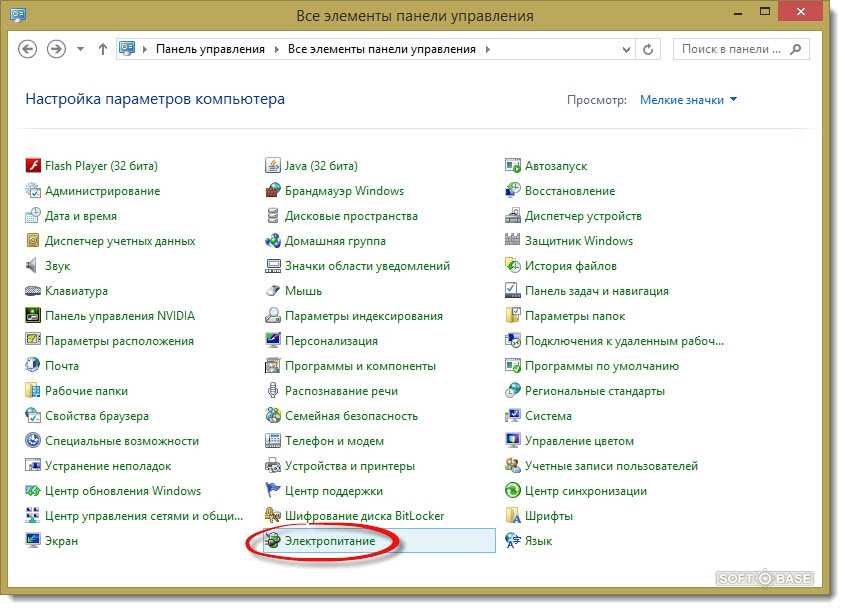Viewport: 845px width, 610px height.
Task: Click the Центр поддержки flag icon
Action: (273, 490)
